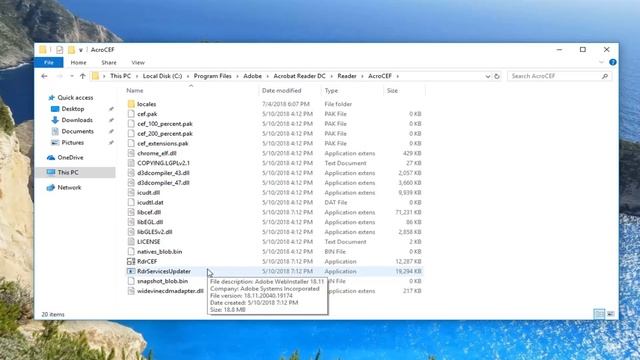
Task: Select the RdrServicesUpdater application icon
Action: (131, 271)
